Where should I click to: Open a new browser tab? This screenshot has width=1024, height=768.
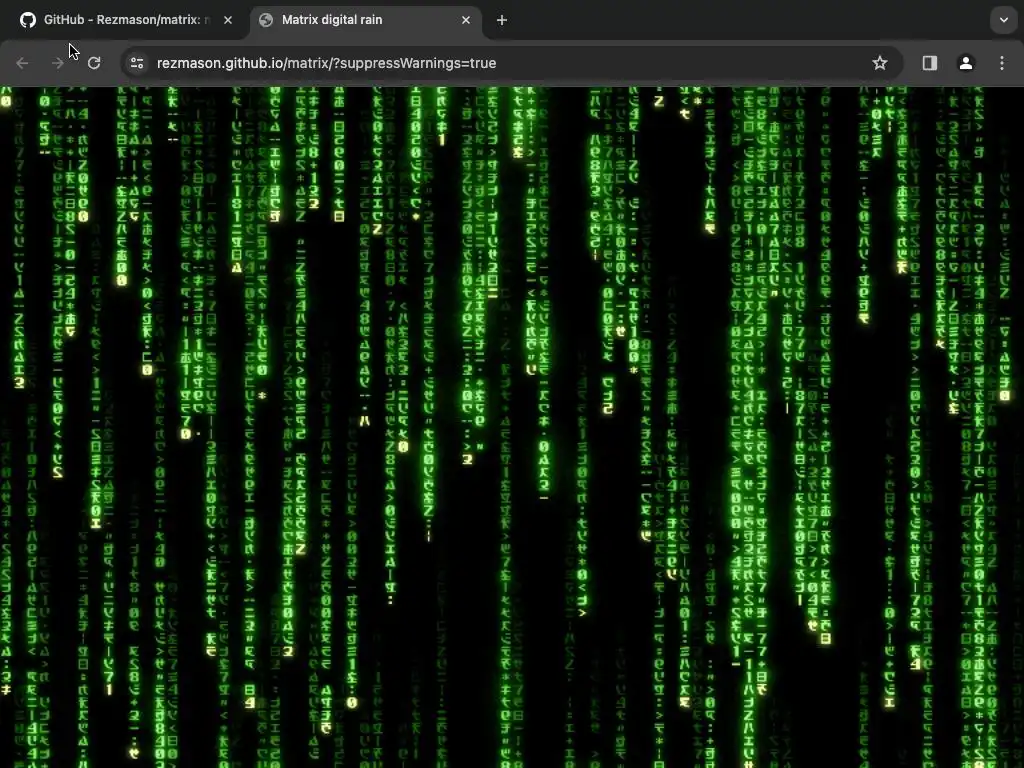coord(502,20)
